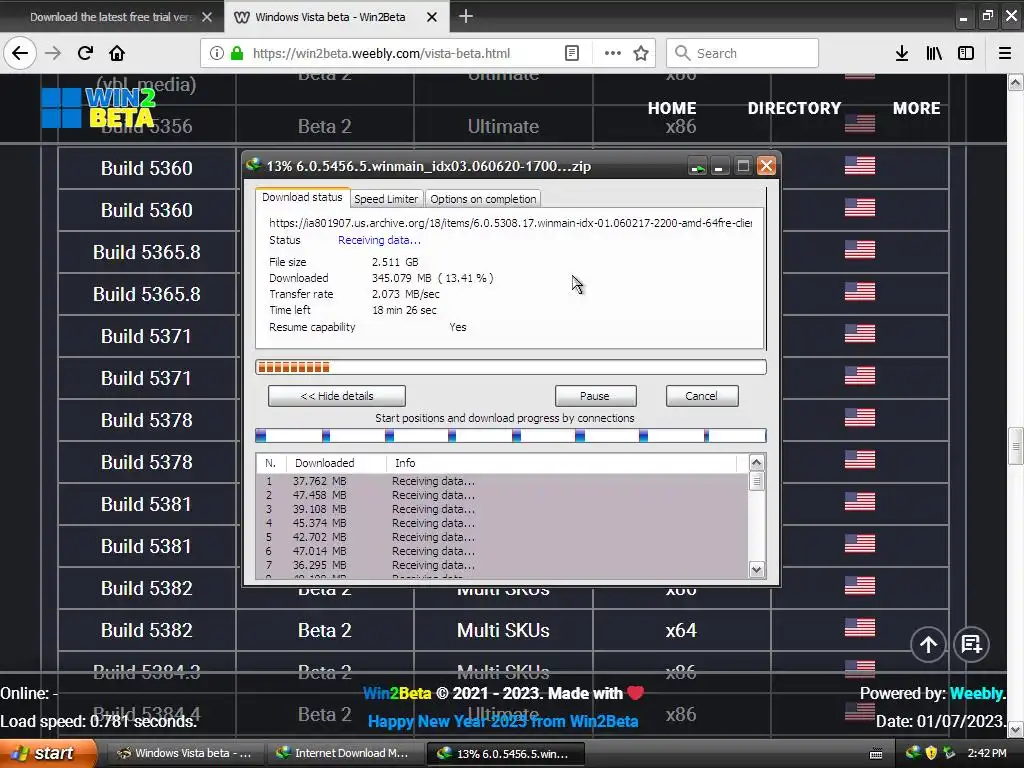
Task: Click the Downloaded column header
Action: pos(336,463)
